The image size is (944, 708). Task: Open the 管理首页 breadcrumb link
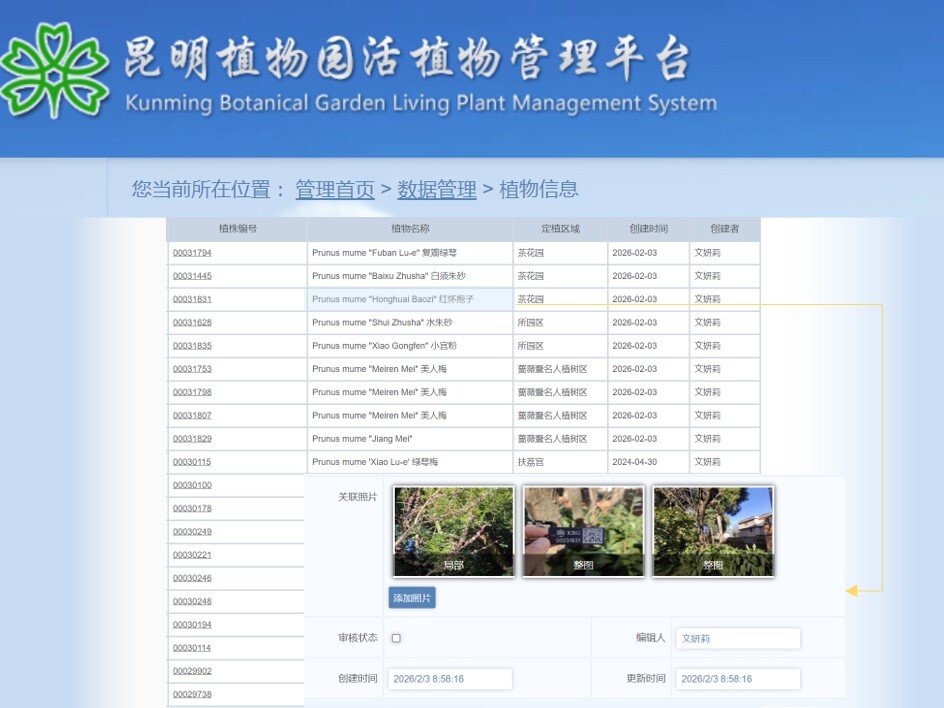point(334,189)
